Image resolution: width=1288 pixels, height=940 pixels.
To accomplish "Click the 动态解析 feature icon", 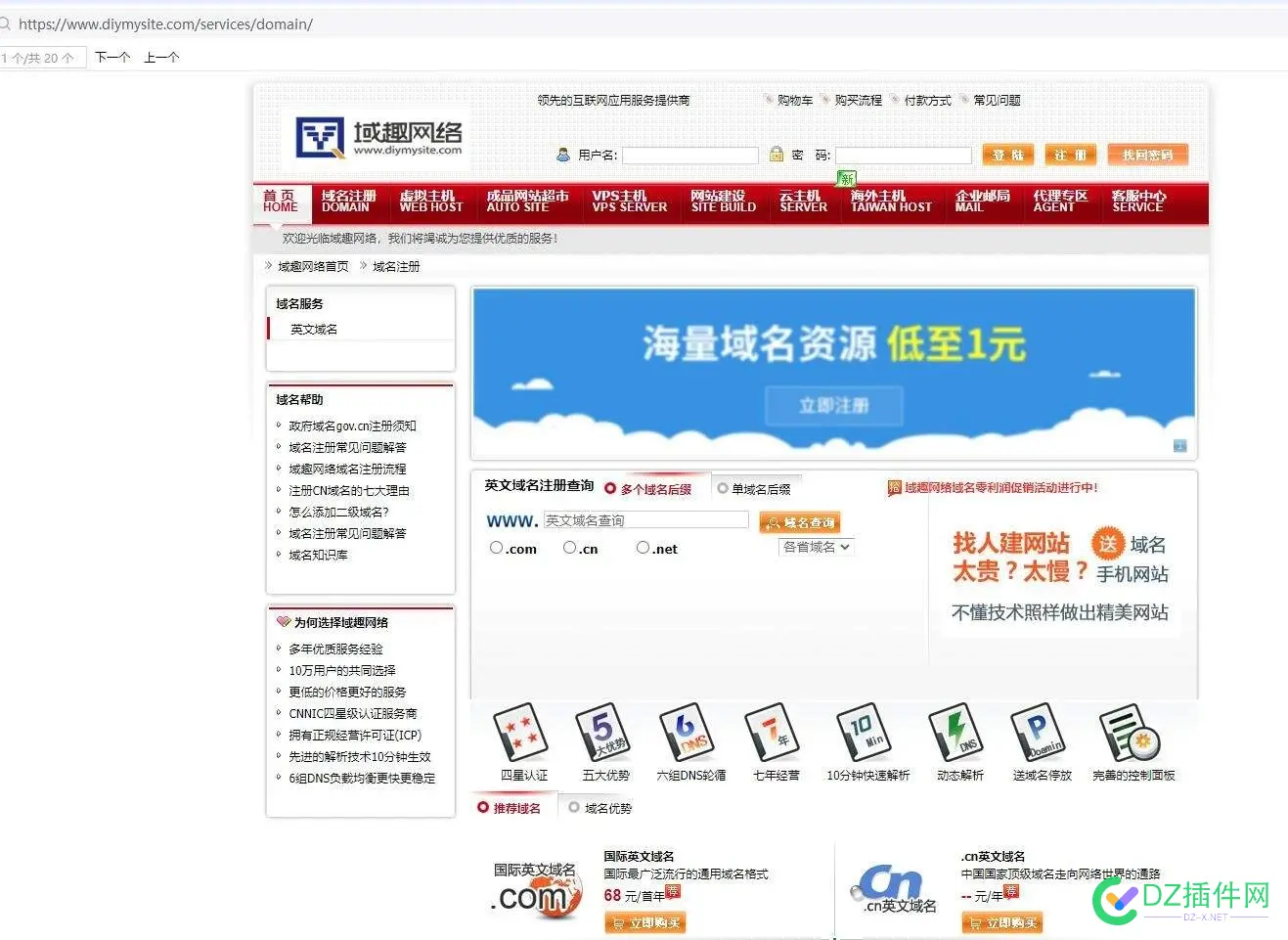I will 955,732.
